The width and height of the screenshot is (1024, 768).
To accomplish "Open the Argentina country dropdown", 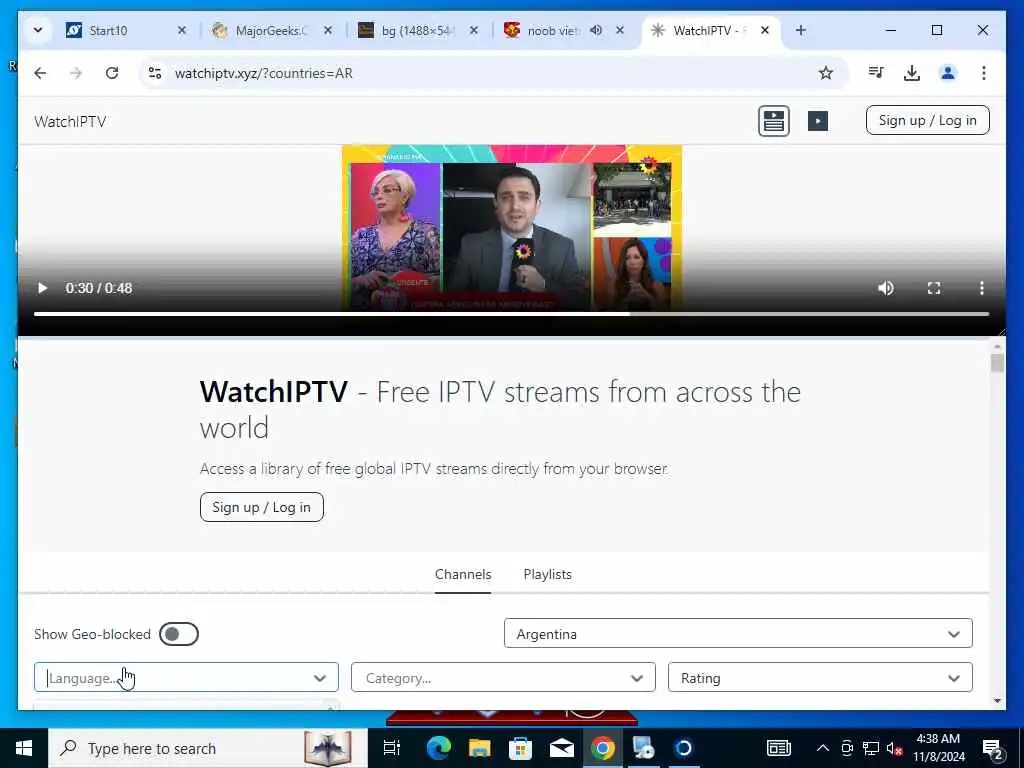I will [738, 633].
